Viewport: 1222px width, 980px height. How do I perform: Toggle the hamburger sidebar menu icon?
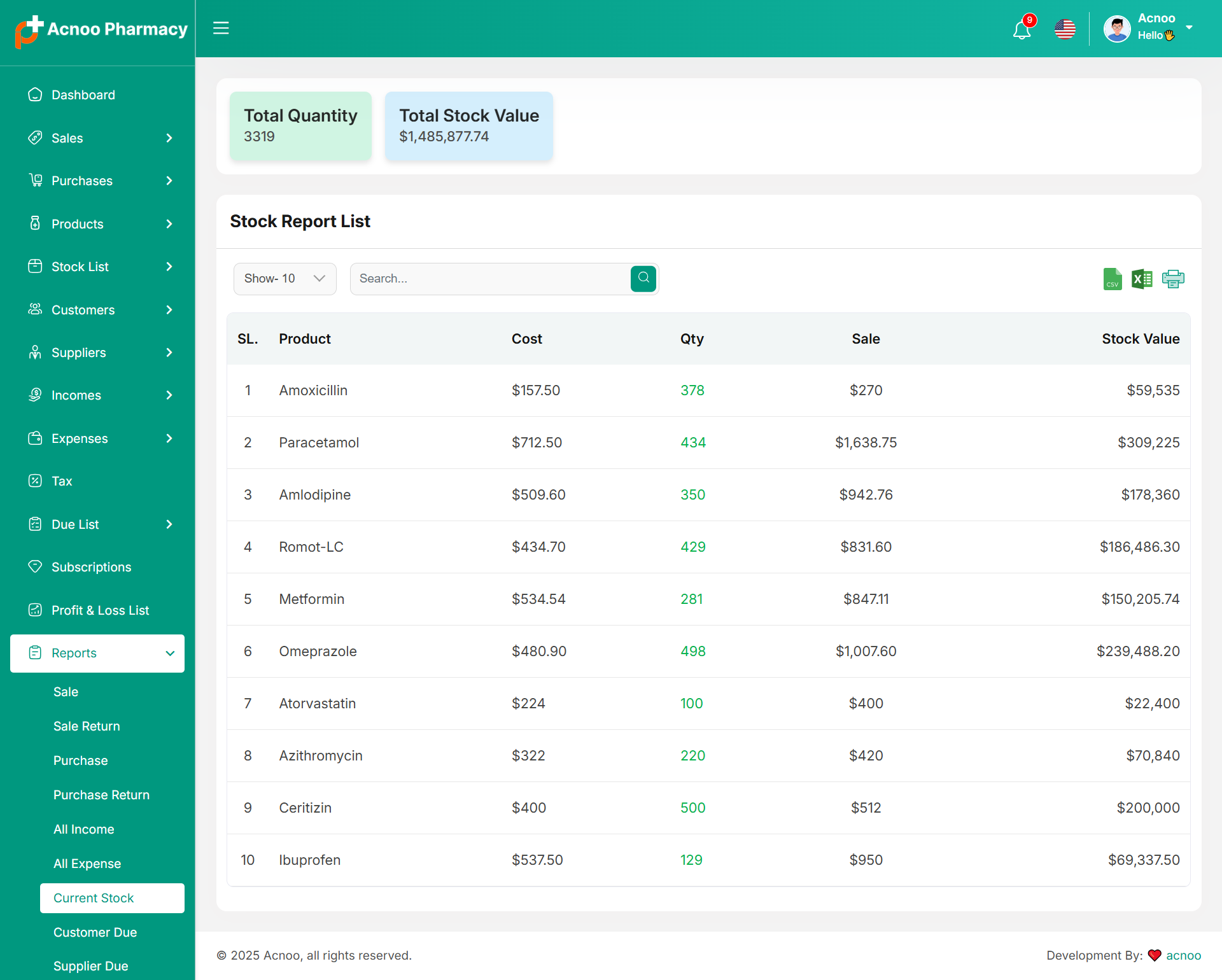[x=221, y=28]
